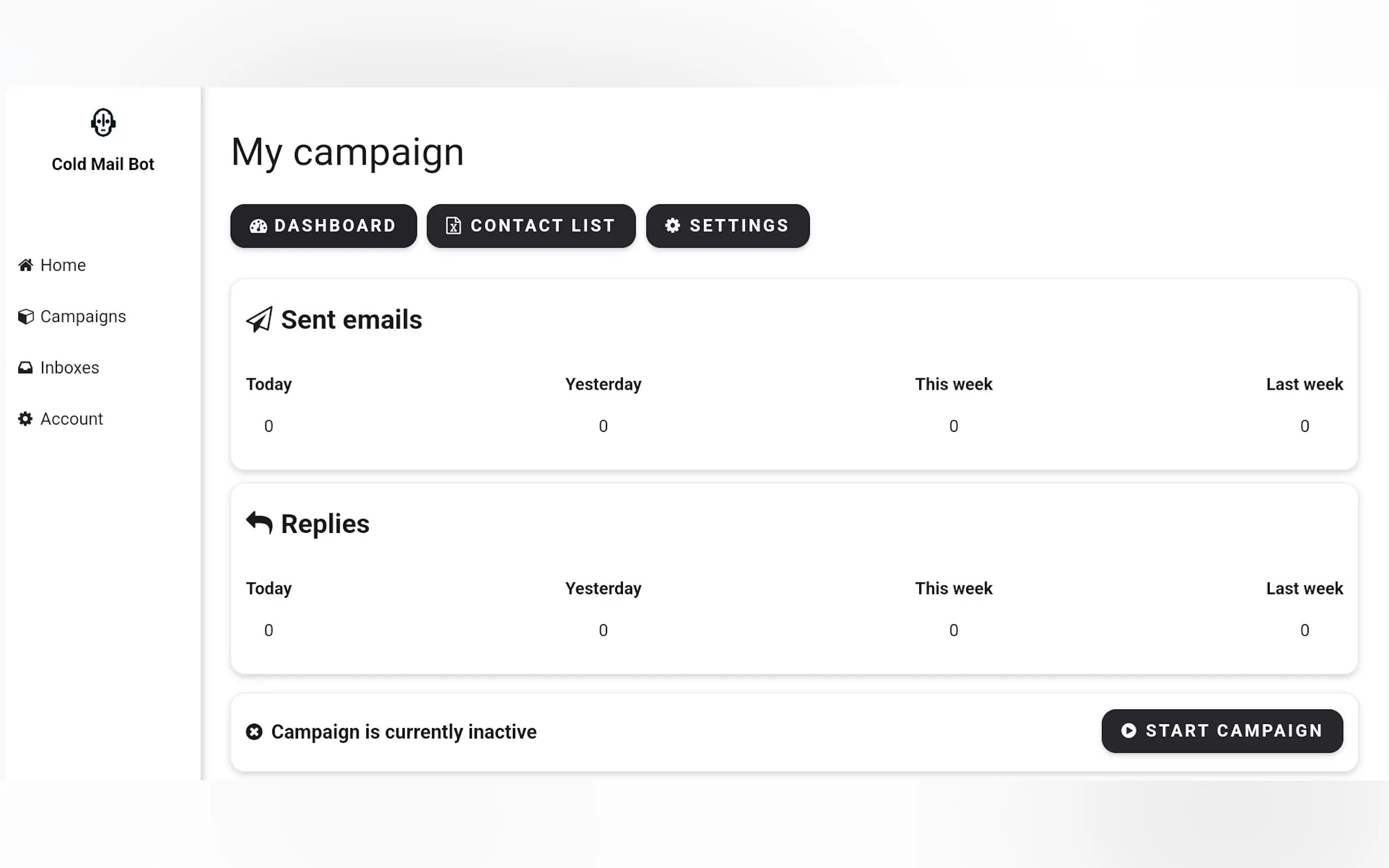This screenshot has height=868, width=1389.
Task: Click the My campaign page heading
Action: (x=347, y=152)
